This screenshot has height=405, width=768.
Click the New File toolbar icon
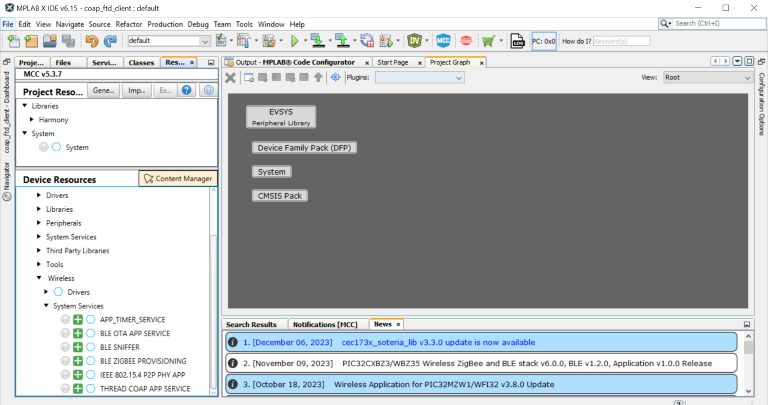13,41
